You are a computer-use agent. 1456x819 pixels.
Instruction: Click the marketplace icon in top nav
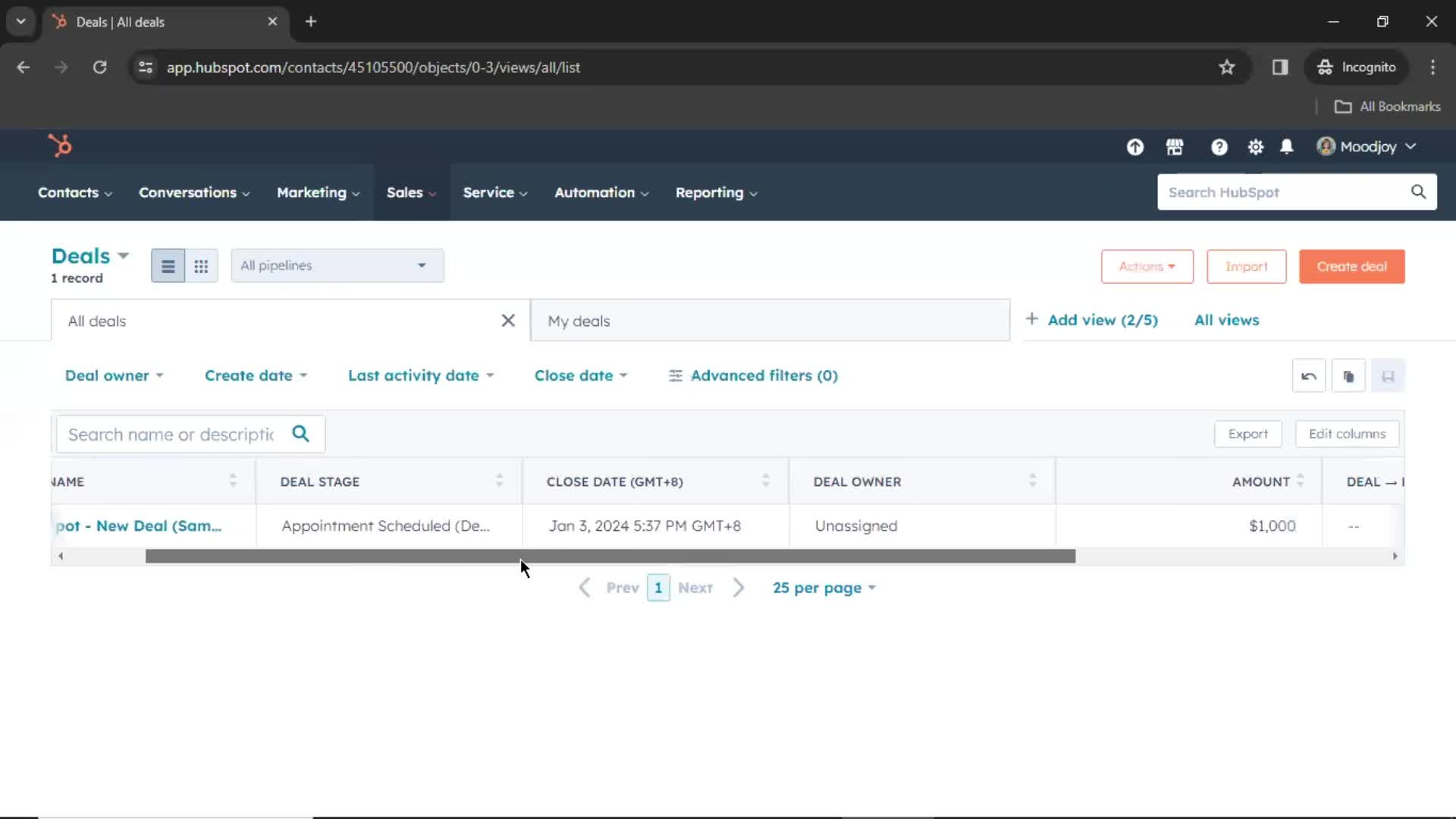coord(1174,147)
